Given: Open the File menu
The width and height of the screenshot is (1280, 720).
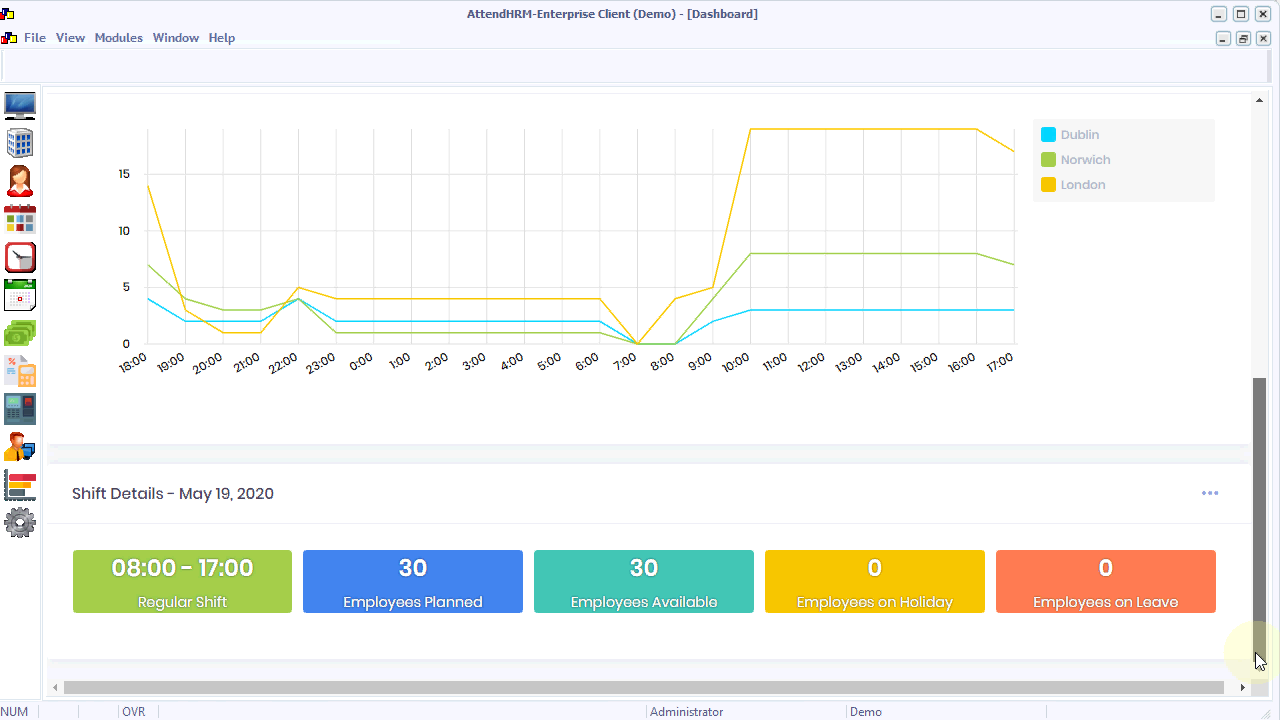Looking at the screenshot, I should pos(35,38).
